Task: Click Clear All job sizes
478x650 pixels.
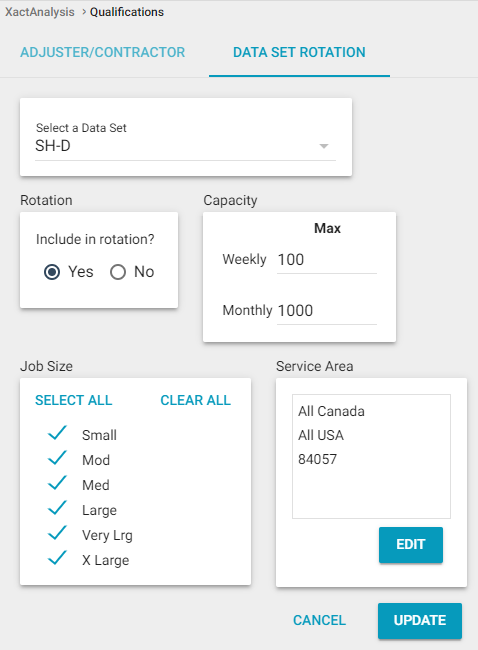Action: (x=196, y=400)
